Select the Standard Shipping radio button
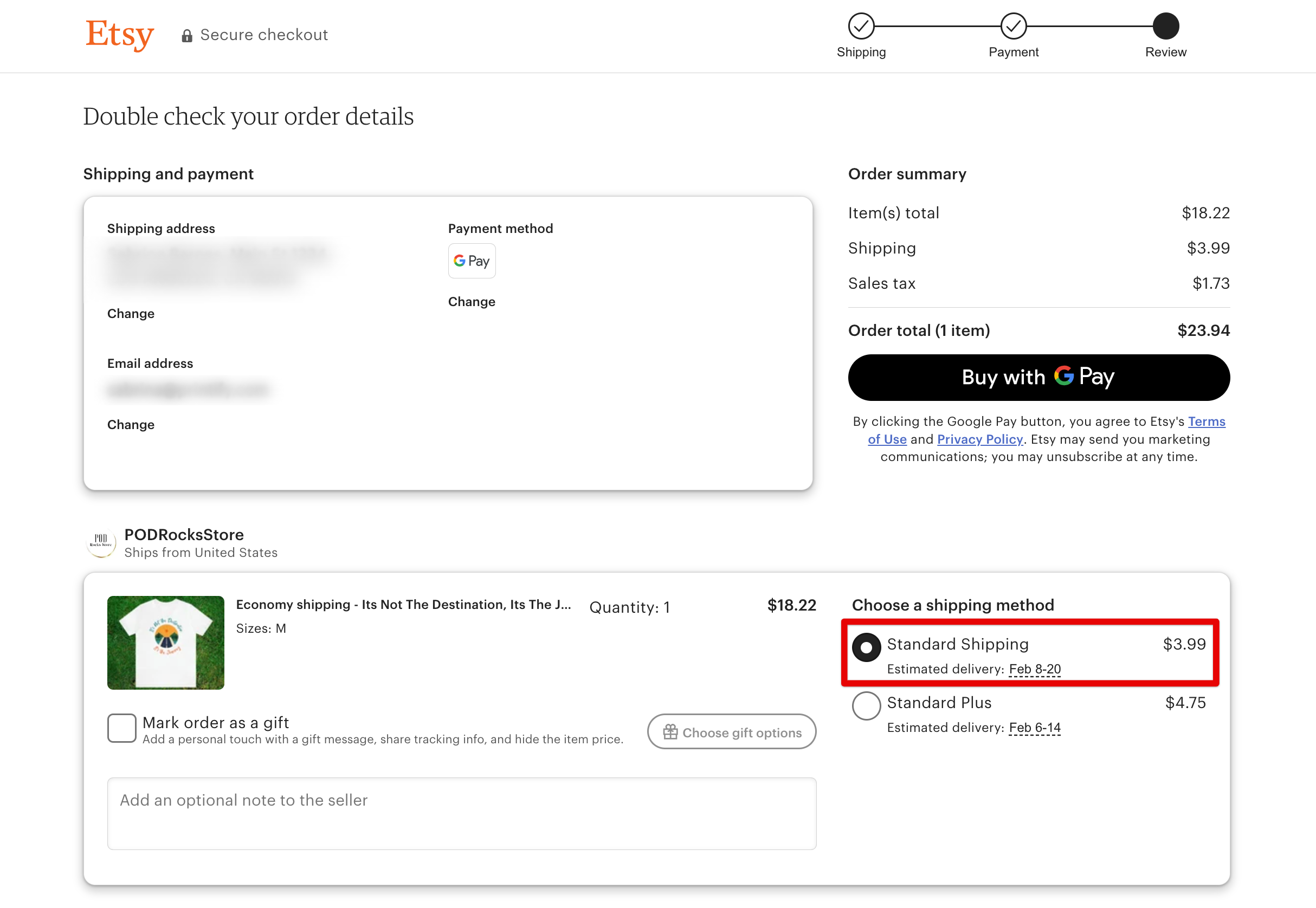The image size is (1316, 908). tap(866, 647)
